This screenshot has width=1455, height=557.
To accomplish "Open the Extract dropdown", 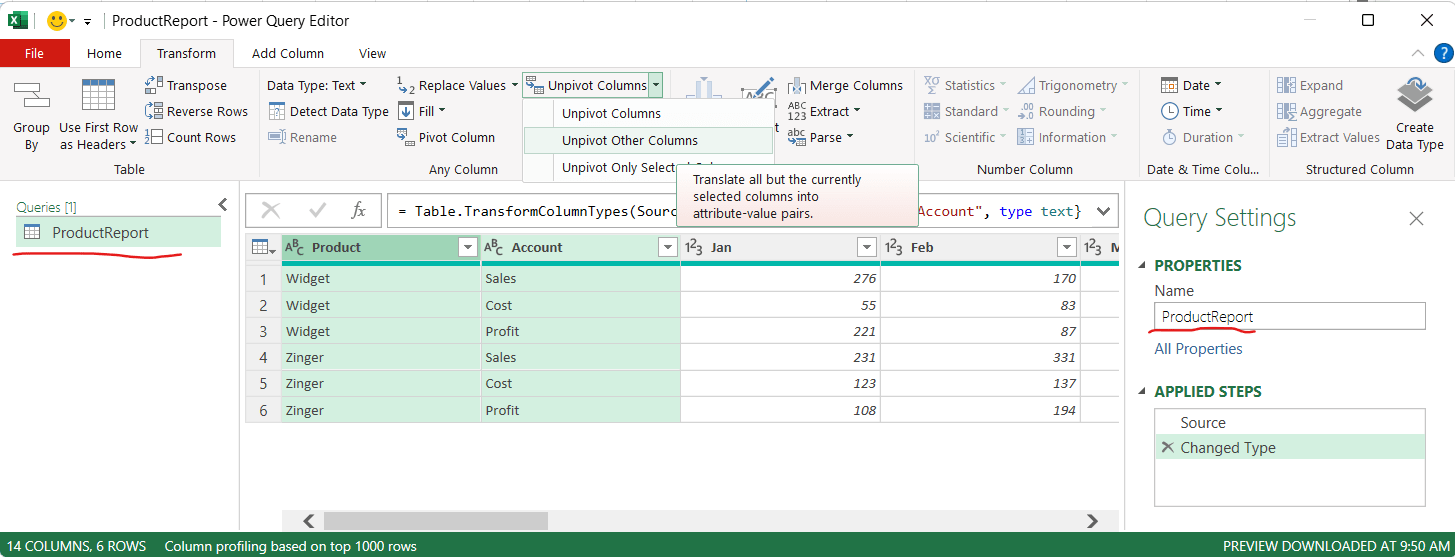I will (x=824, y=112).
